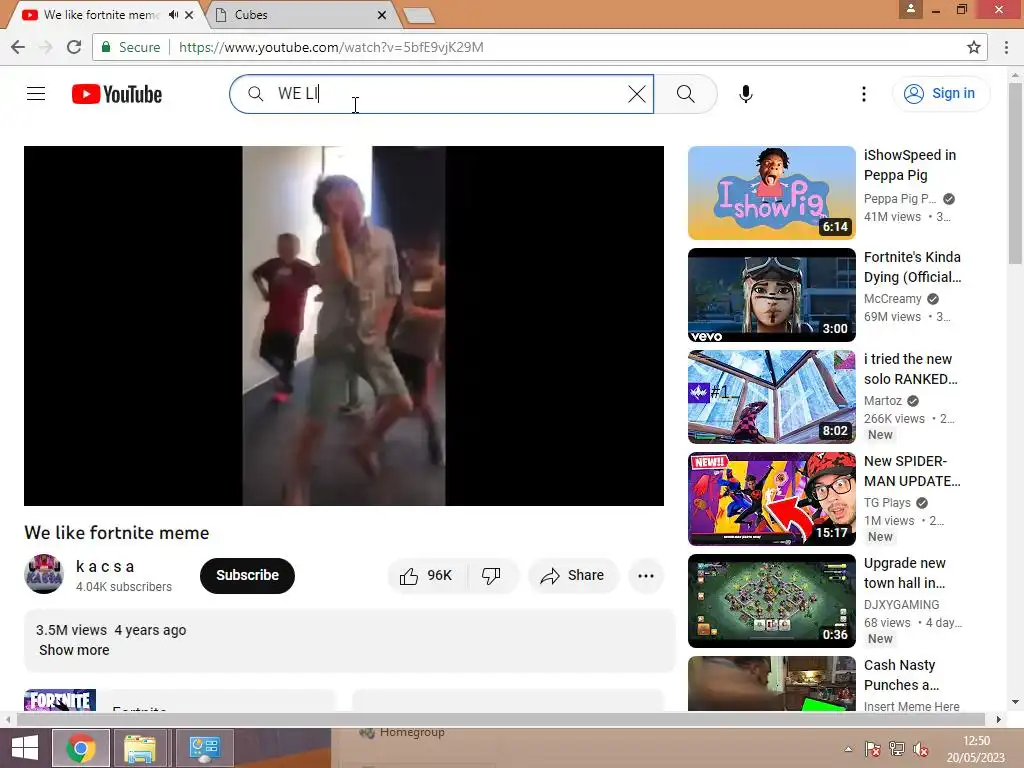Click the DJXYGAMING channel name

pyautogui.click(x=901, y=605)
